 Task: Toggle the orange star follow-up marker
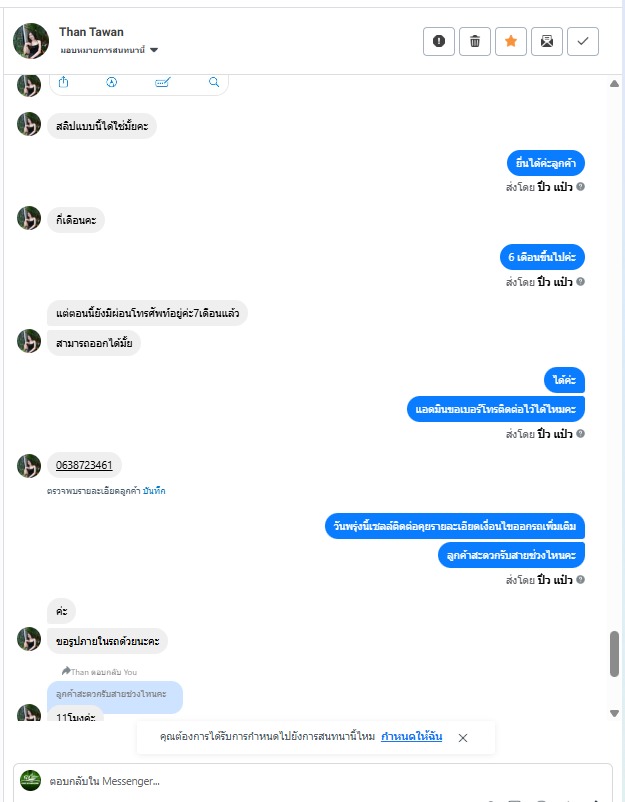pos(510,41)
